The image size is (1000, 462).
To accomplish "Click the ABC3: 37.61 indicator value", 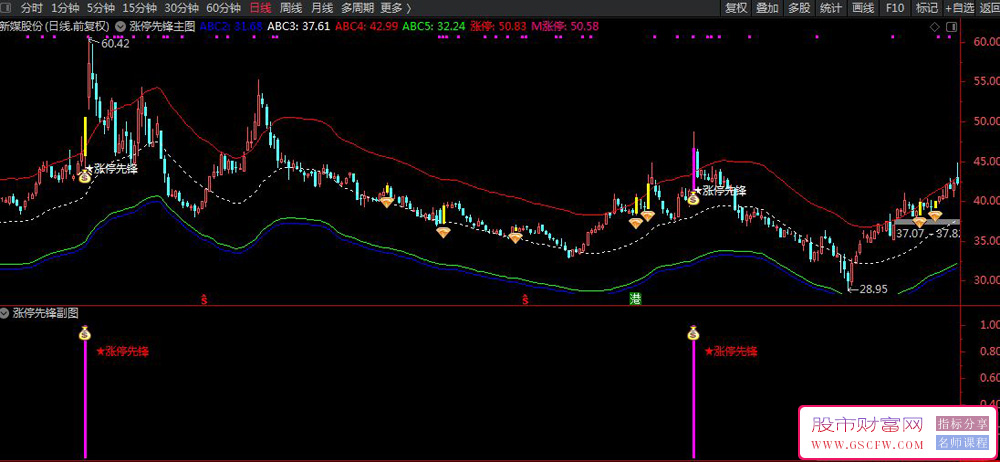I will coord(298,27).
